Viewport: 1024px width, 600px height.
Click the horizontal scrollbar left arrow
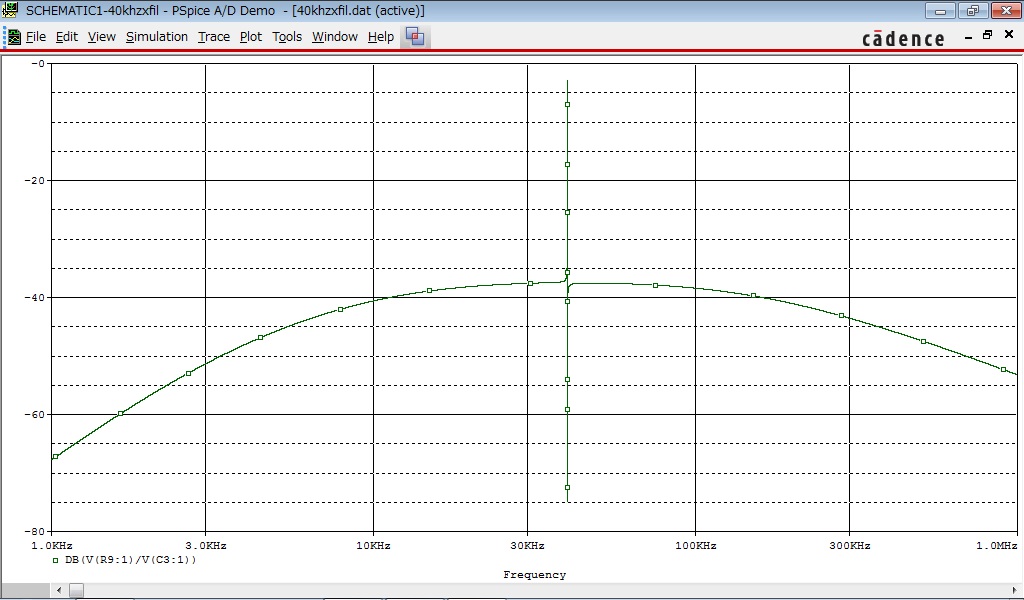58,590
